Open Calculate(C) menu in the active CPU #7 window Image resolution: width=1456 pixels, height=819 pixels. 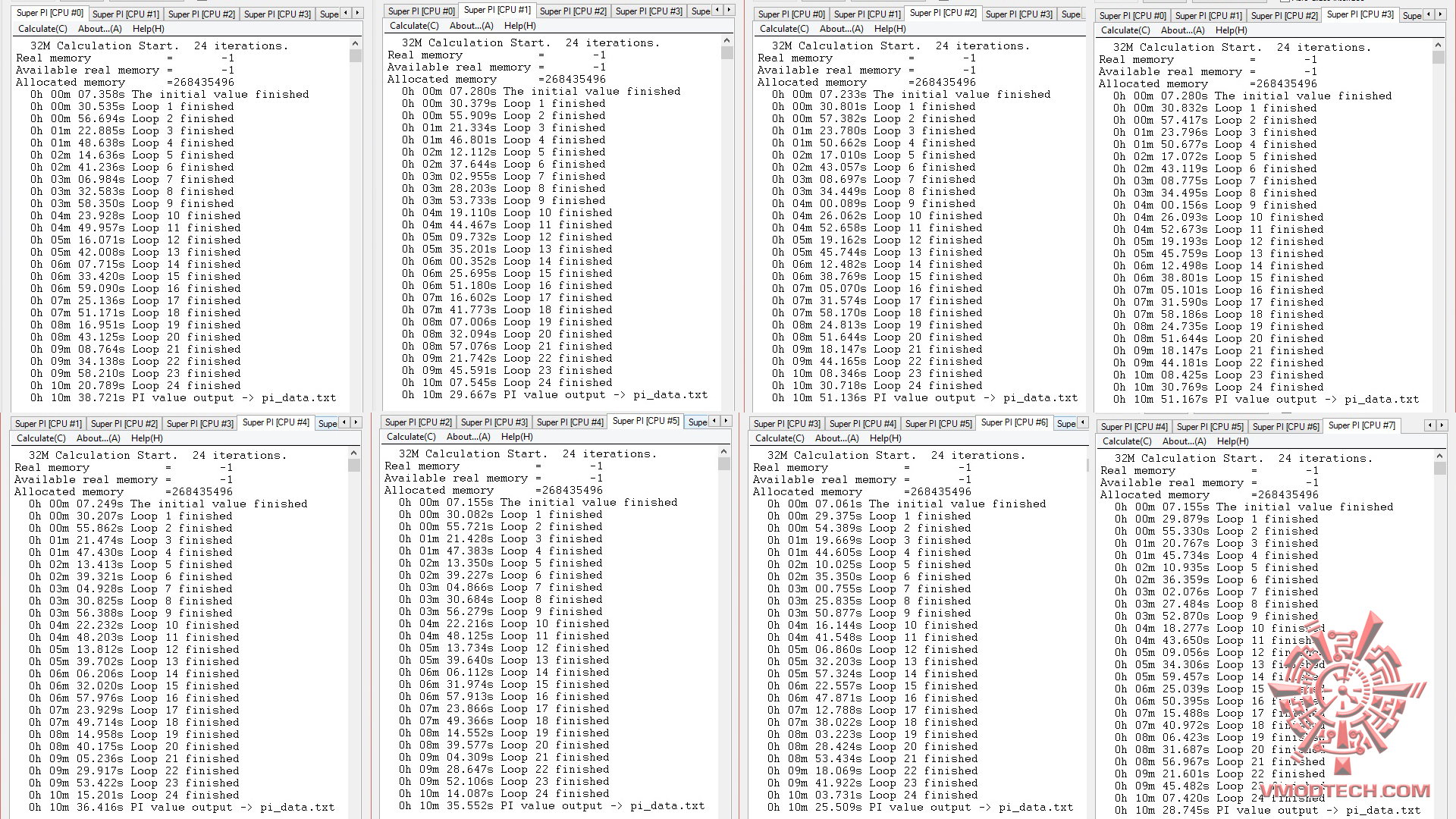coord(1126,441)
